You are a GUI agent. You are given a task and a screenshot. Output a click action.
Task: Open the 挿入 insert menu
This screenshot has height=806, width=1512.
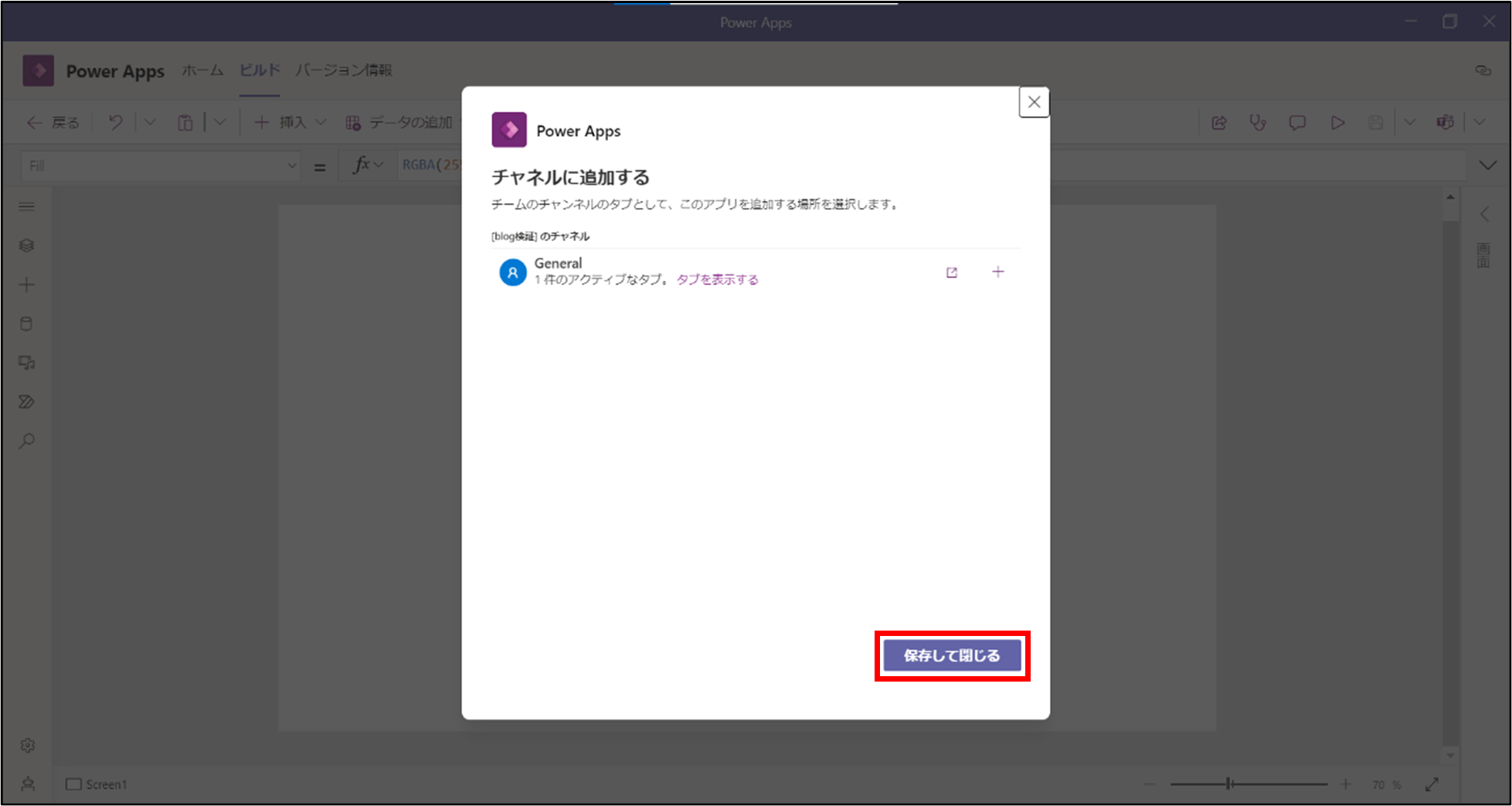pyautogui.click(x=291, y=122)
